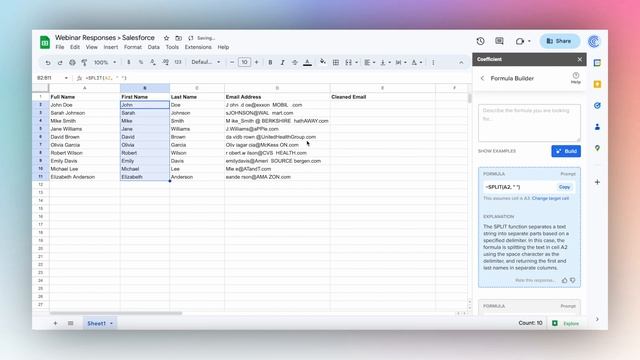Viewport: 640px width, 360px height.
Task: Click the Share button
Action: (559, 41)
